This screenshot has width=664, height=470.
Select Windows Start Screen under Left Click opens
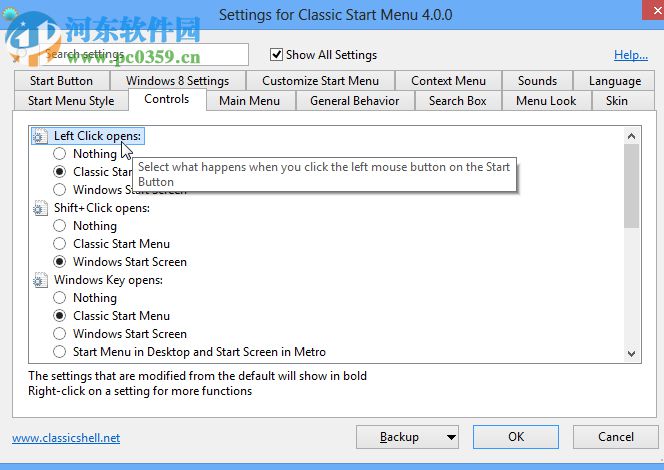(59, 190)
